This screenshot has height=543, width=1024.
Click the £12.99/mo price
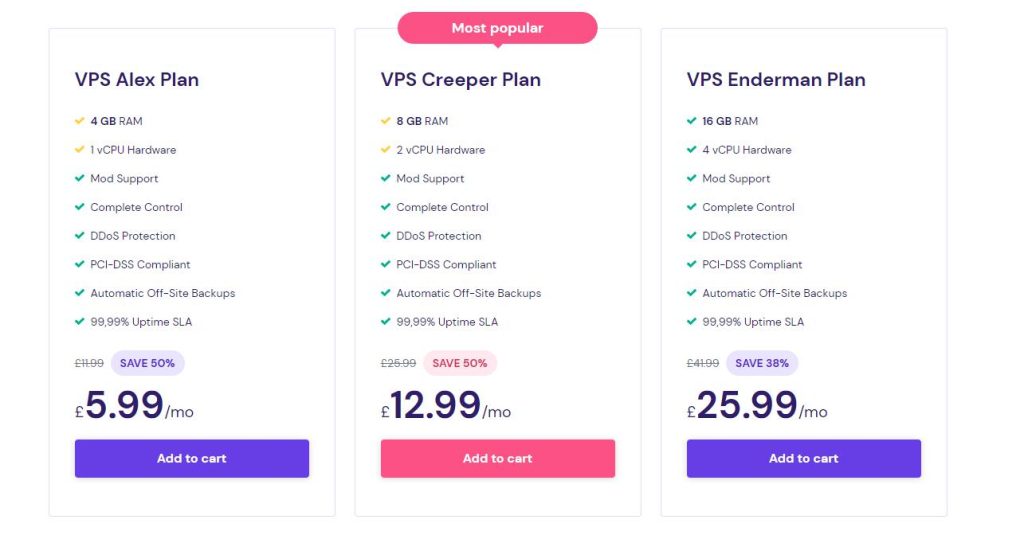(446, 405)
